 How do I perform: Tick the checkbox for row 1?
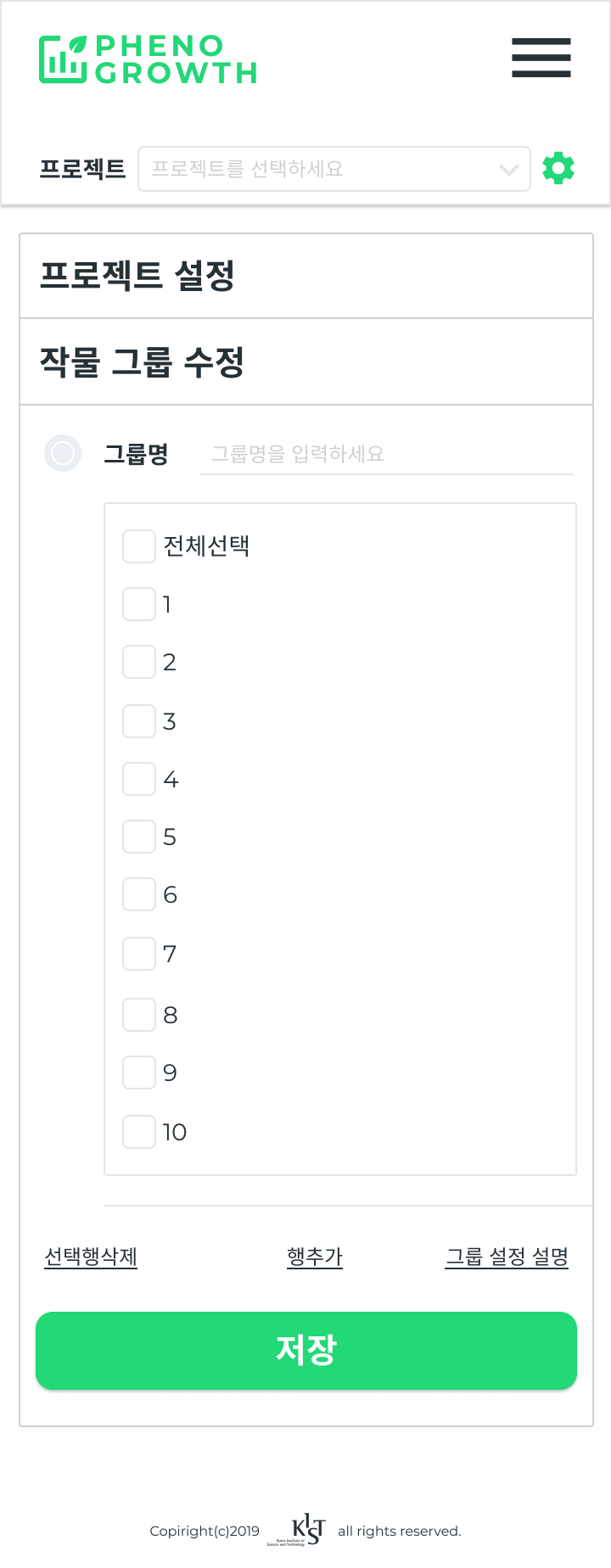click(x=139, y=604)
